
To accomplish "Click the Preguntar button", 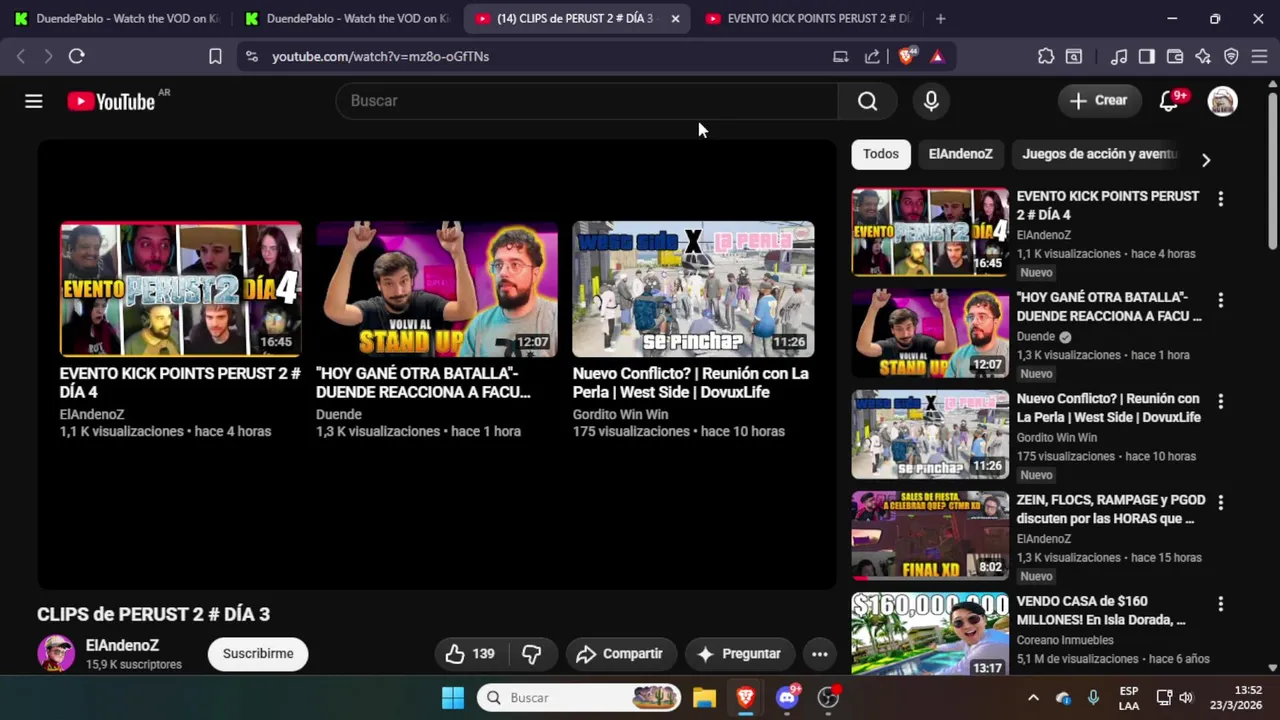I will click(x=739, y=654).
